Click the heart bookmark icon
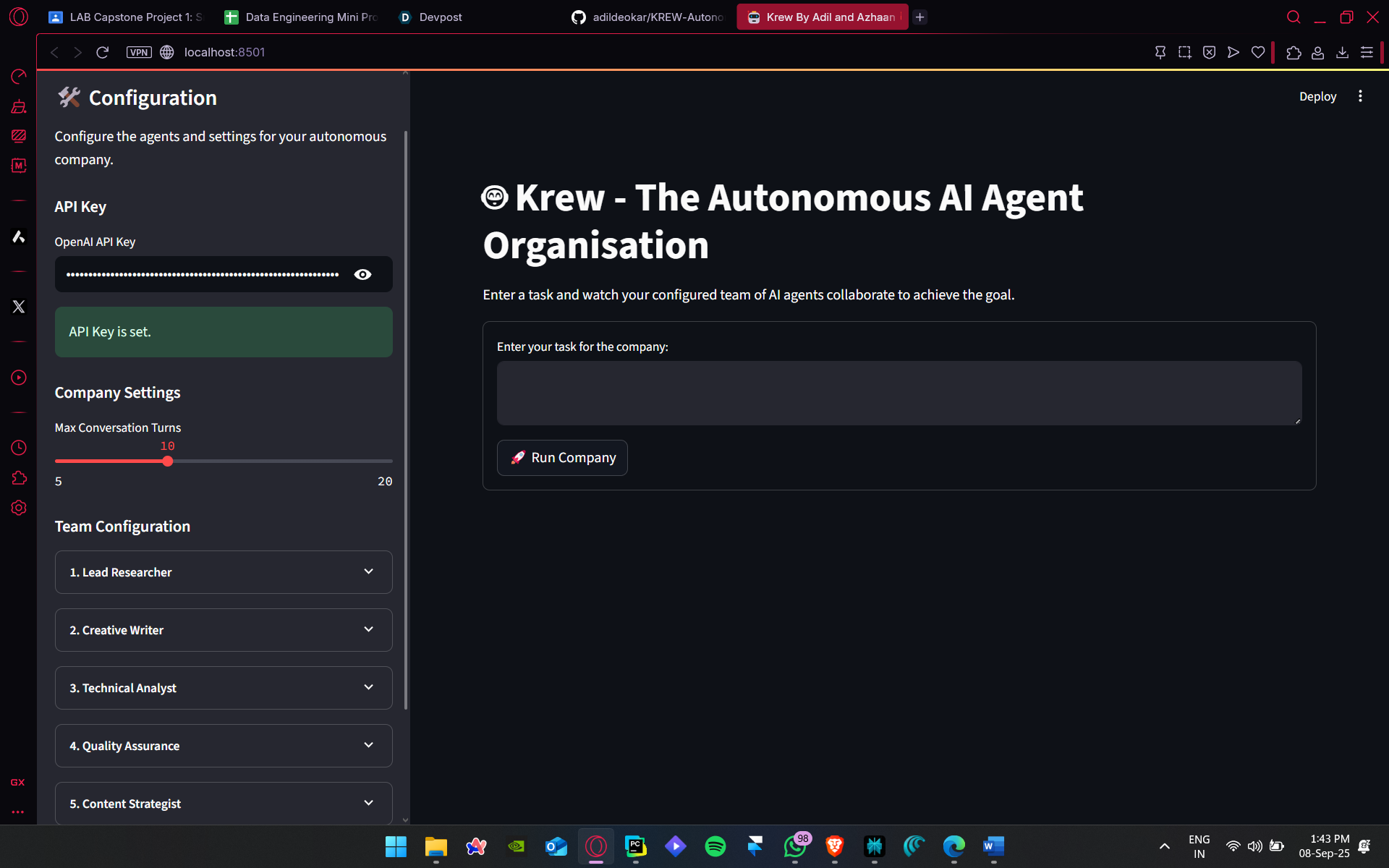Image resolution: width=1389 pixels, height=868 pixels. coord(1258,52)
